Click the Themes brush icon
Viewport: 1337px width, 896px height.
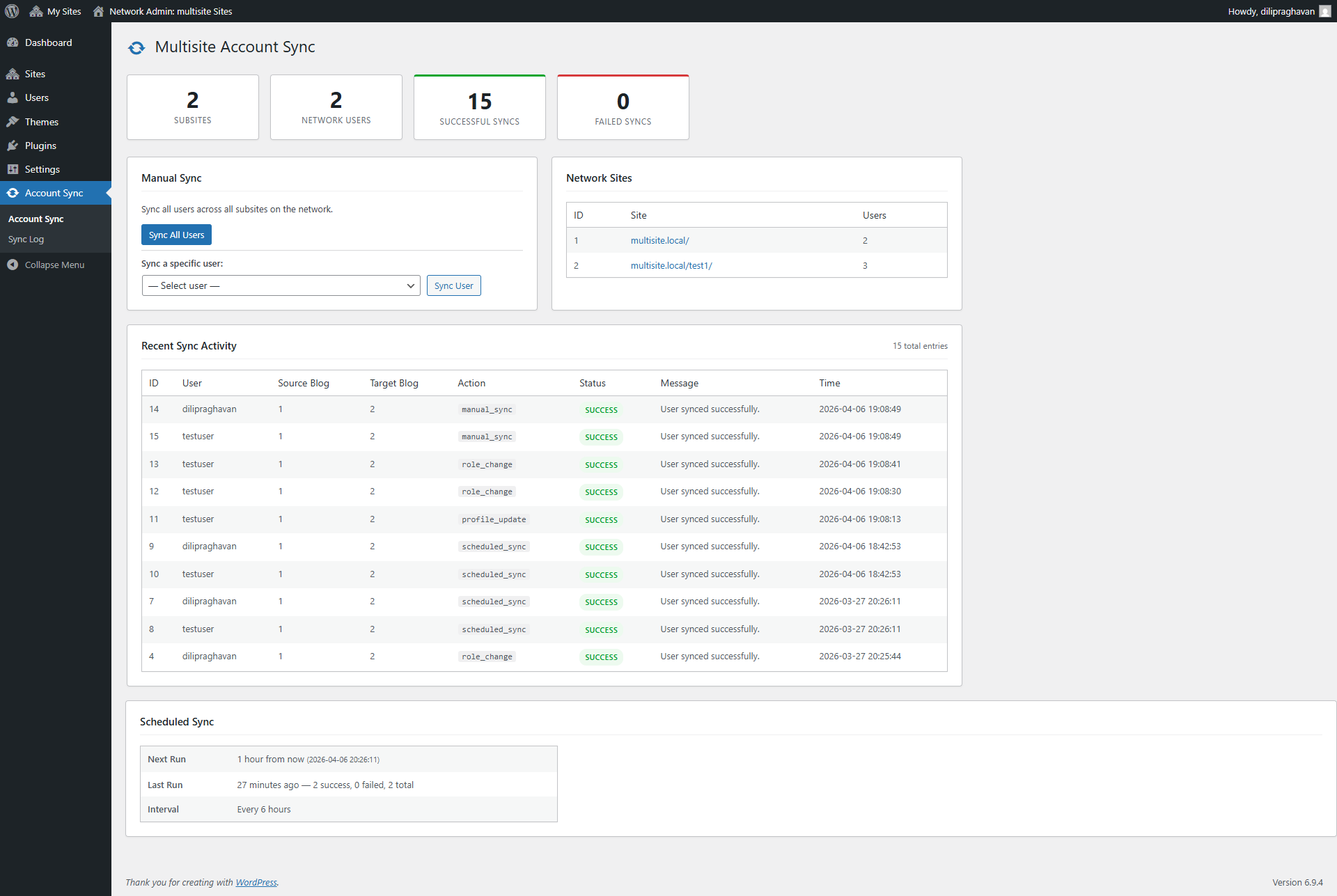[13, 122]
